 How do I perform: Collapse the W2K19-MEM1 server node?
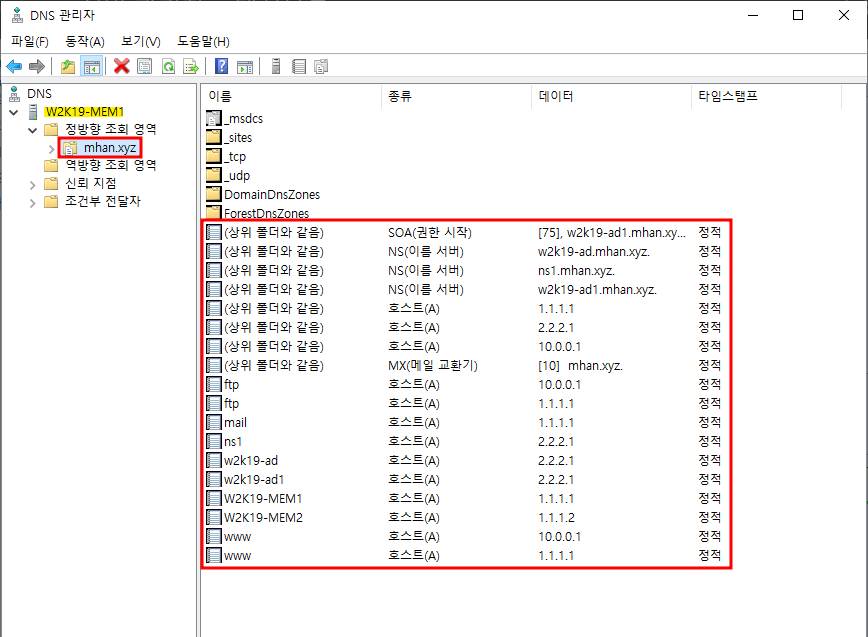(14, 112)
